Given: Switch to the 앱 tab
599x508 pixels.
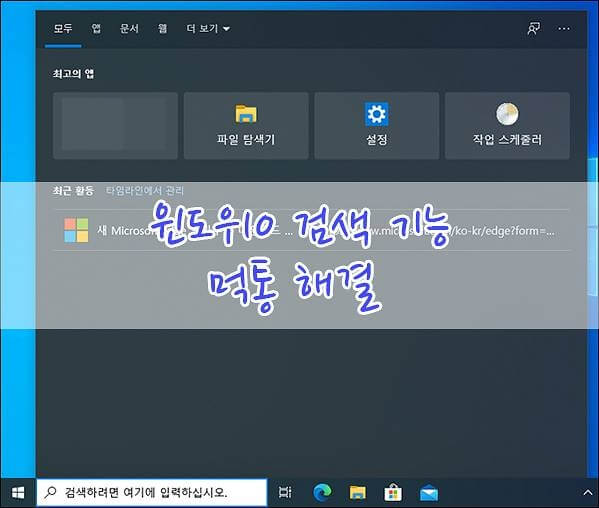Looking at the screenshot, I should (96, 29).
